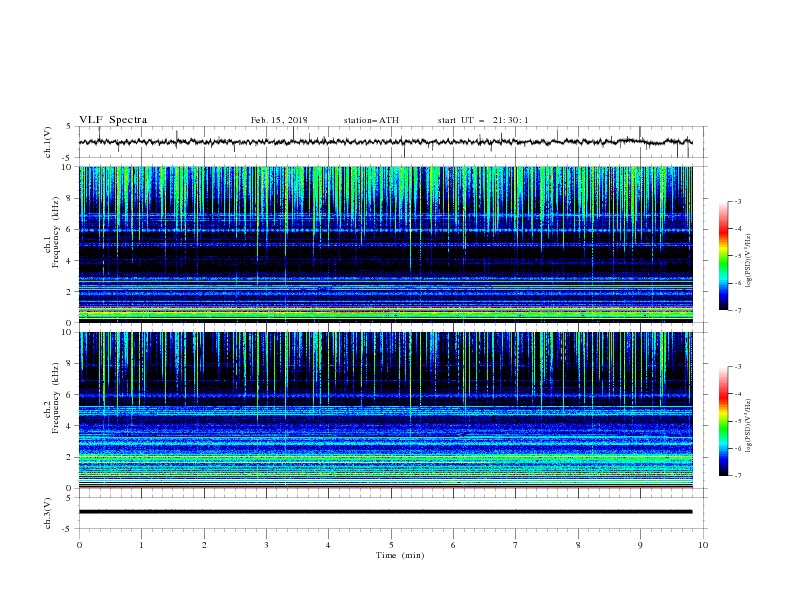Click the ch.2 spectrogram colorbar
Screen dimensions: 792x612
(x=723, y=421)
